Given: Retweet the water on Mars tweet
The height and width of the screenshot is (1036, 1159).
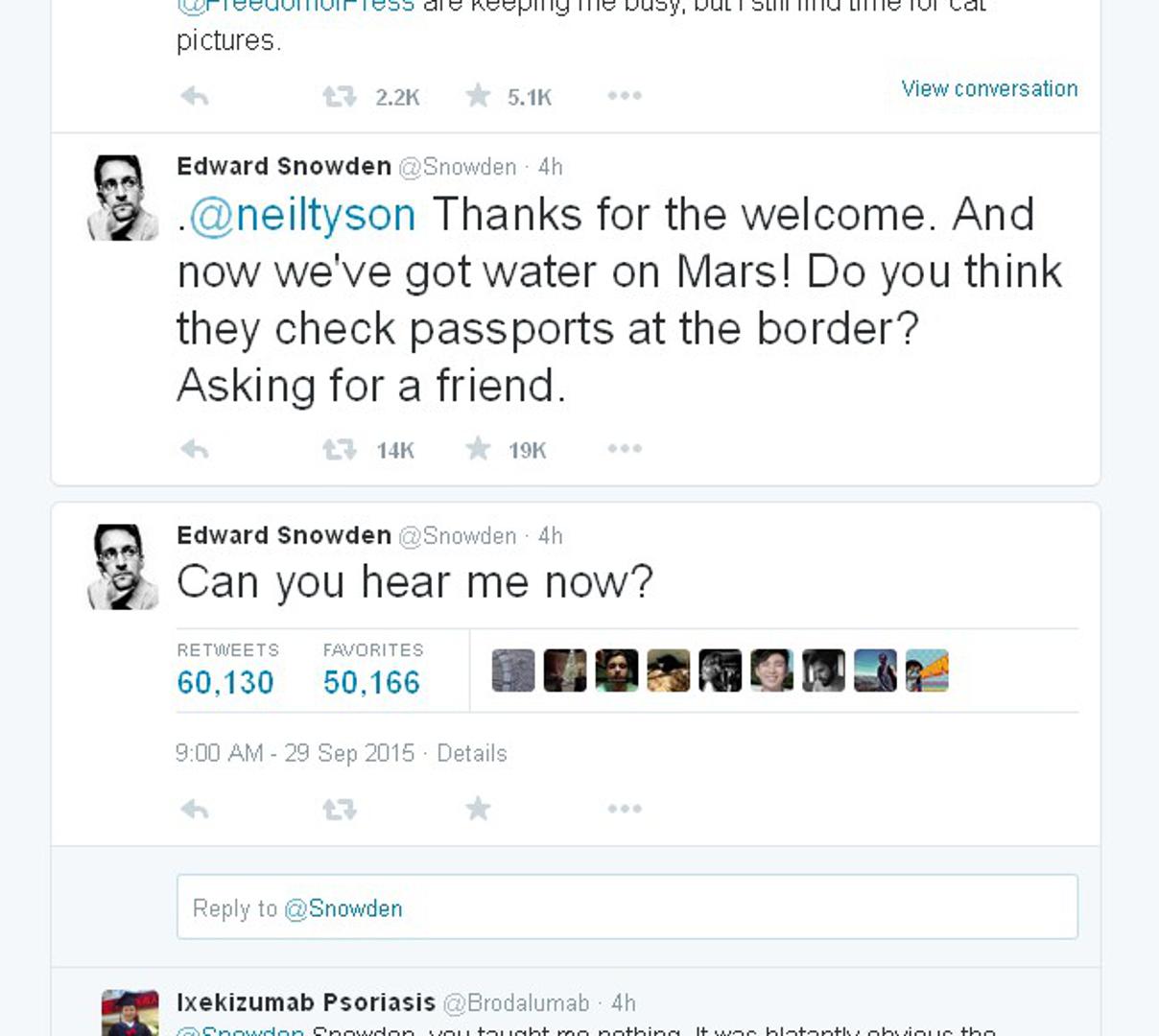Looking at the screenshot, I should 339,449.
